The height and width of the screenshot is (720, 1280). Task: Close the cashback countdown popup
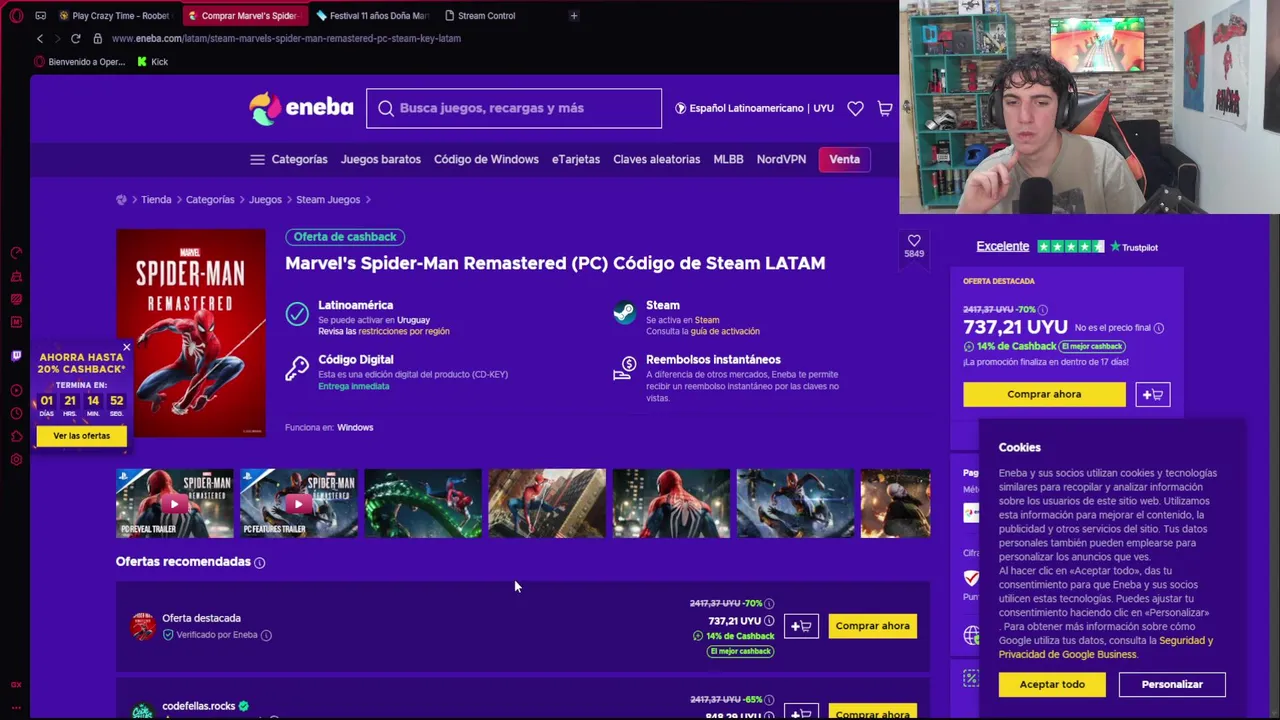pyautogui.click(x=126, y=348)
